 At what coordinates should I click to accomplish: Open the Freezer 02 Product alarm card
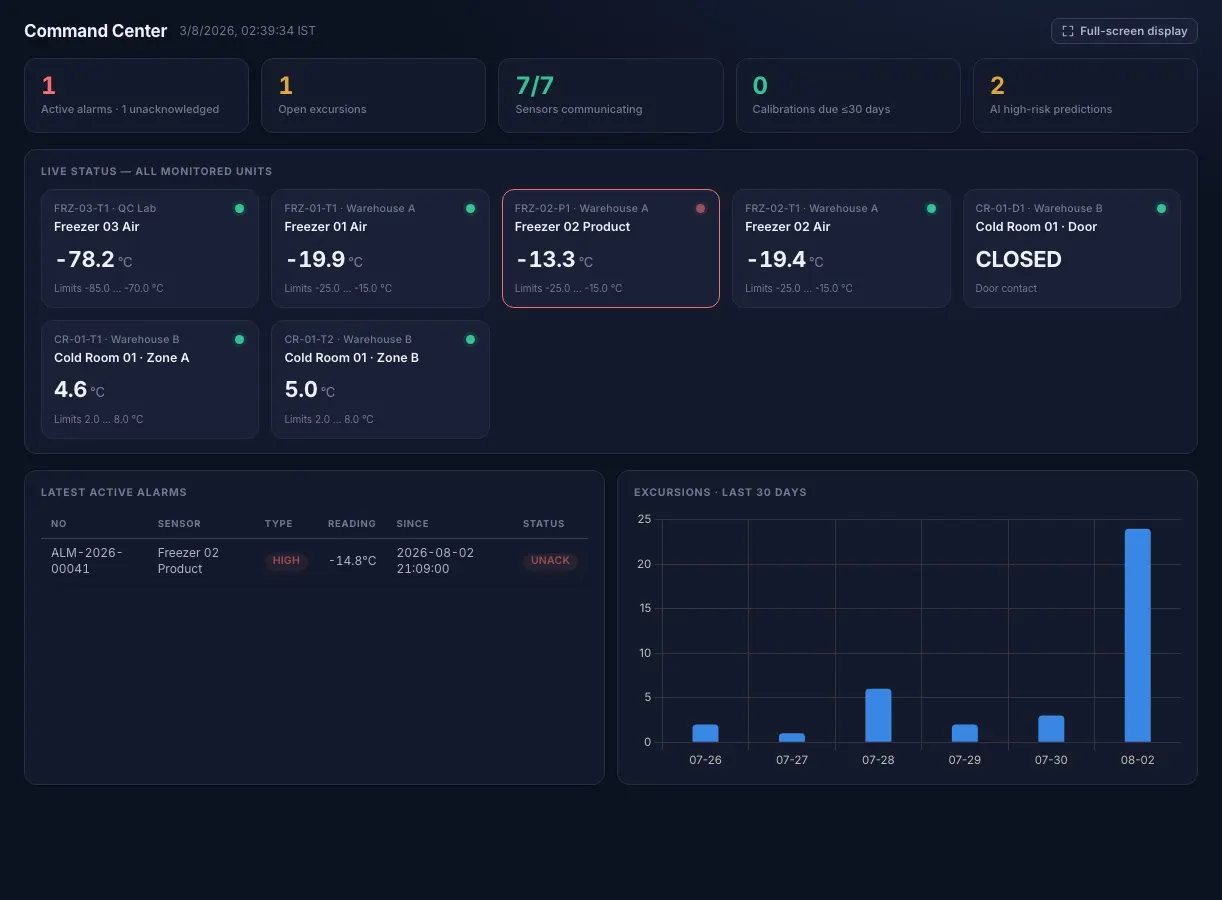(610, 248)
